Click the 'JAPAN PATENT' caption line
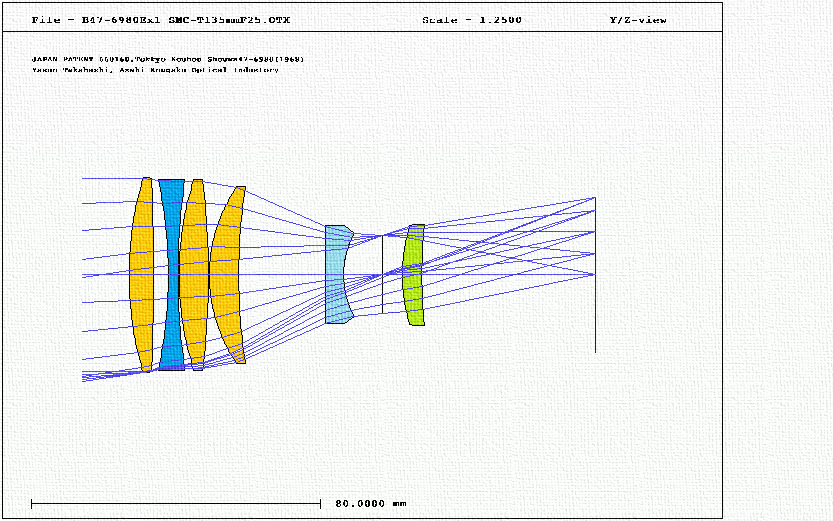Image resolution: width=833 pixels, height=521 pixels. 168,59
